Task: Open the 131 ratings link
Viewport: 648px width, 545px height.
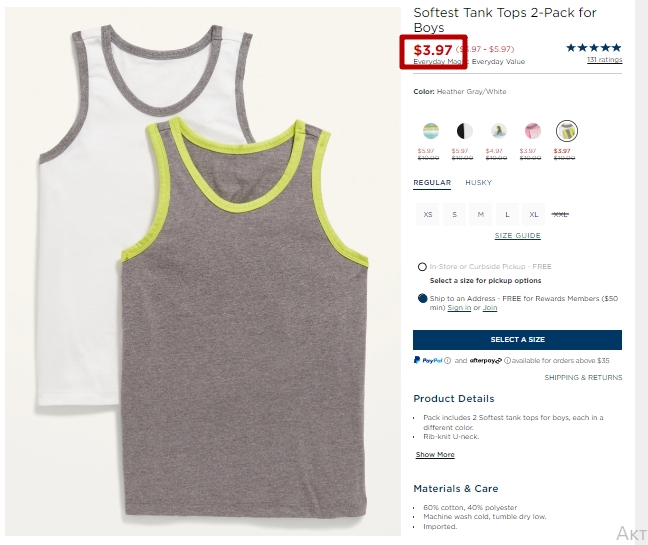Action: click(604, 60)
